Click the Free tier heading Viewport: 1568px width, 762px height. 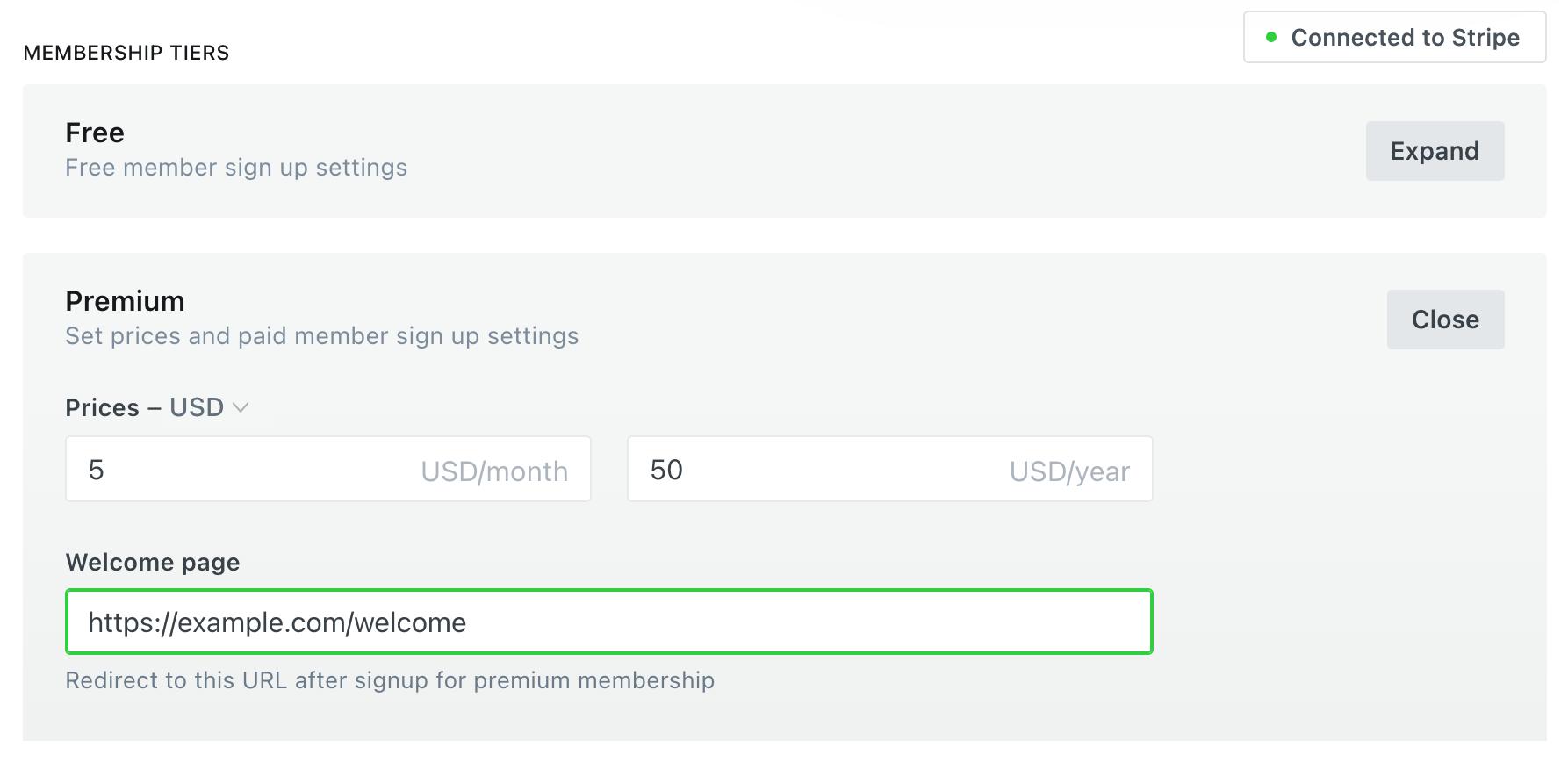pos(95,133)
